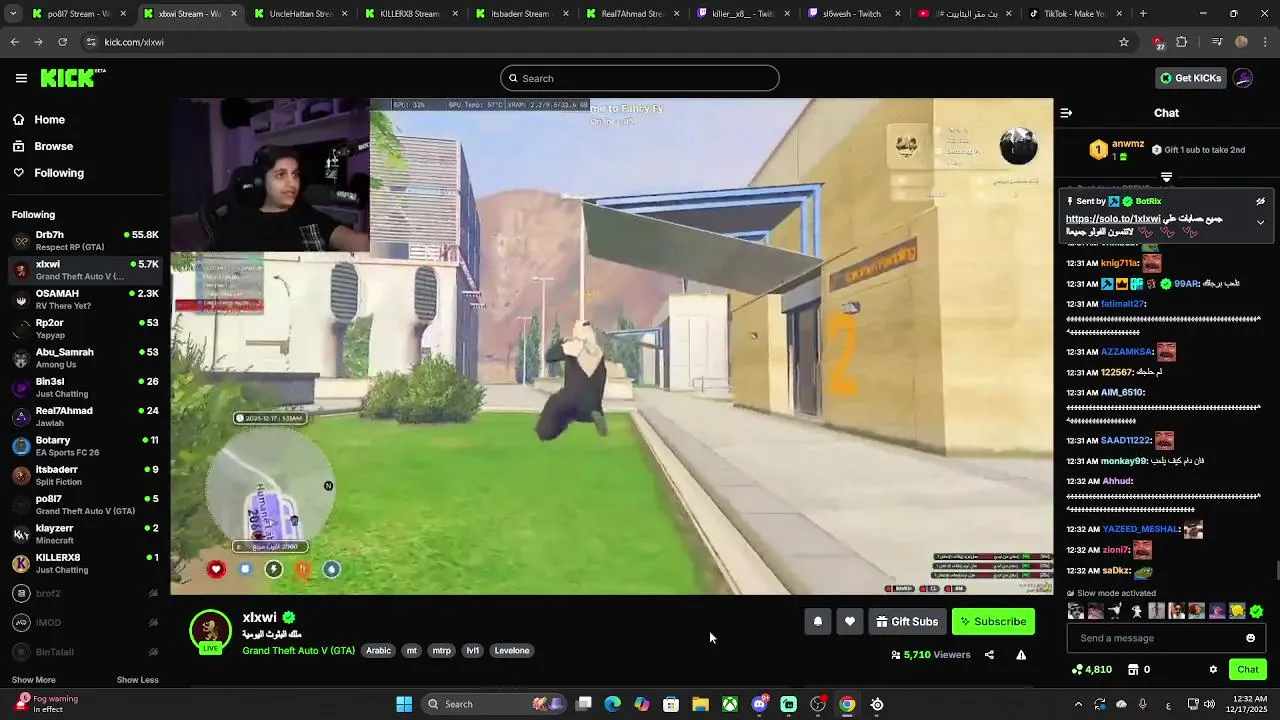The height and width of the screenshot is (720, 1280).
Task: Open Windows Start menu
Action: pyautogui.click(x=404, y=704)
